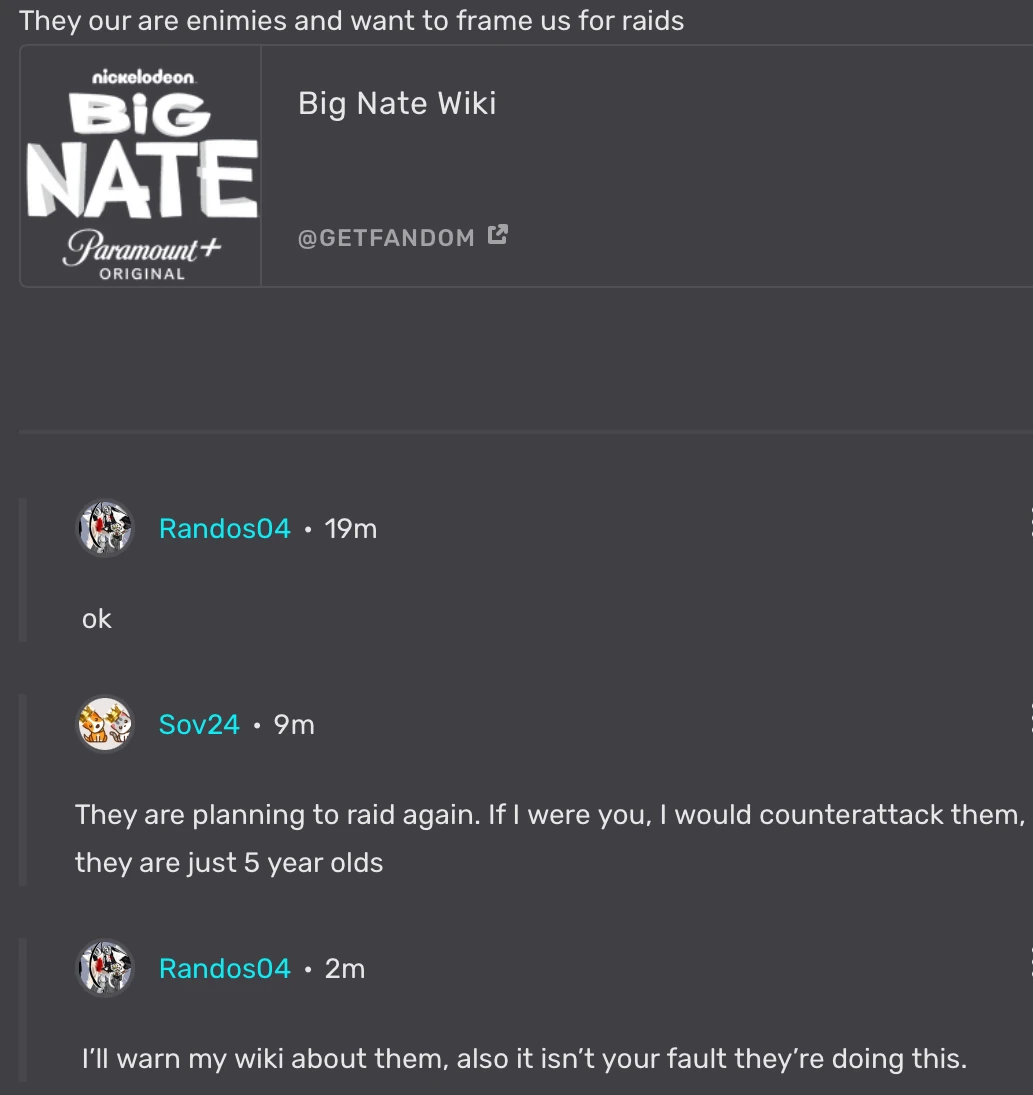This screenshot has height=1095, width=1033.
Task: Click the 2m timestamp on the latest comment
Action: [342, 967]
